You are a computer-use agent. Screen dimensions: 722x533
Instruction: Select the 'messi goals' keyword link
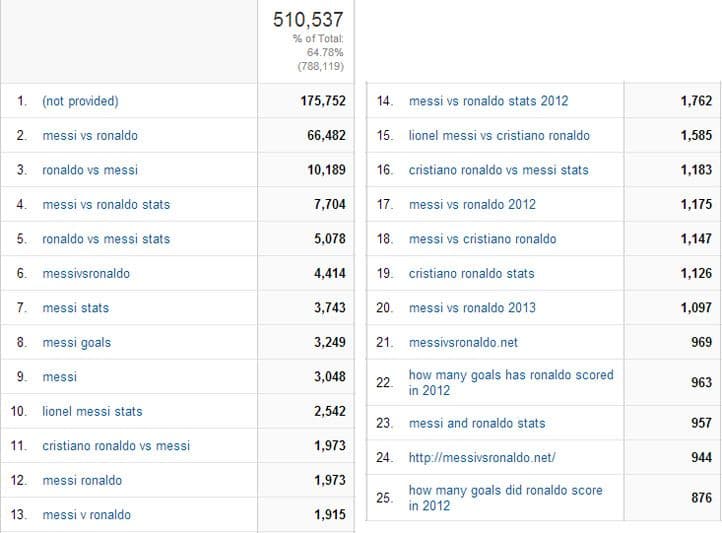[x=77, y=343]
